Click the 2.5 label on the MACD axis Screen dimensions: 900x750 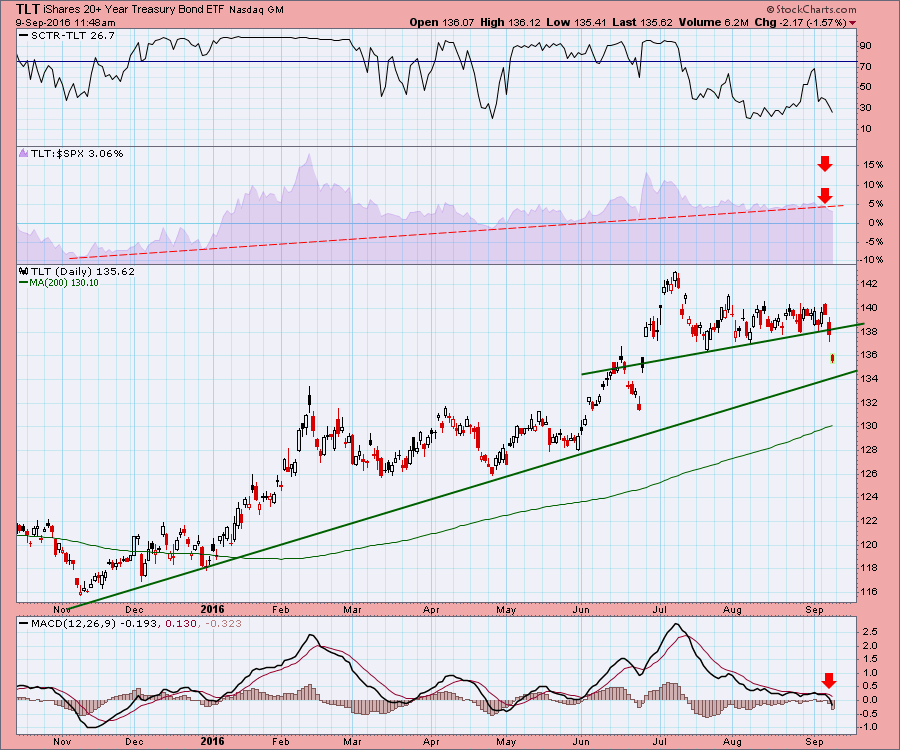coord(870,632)
